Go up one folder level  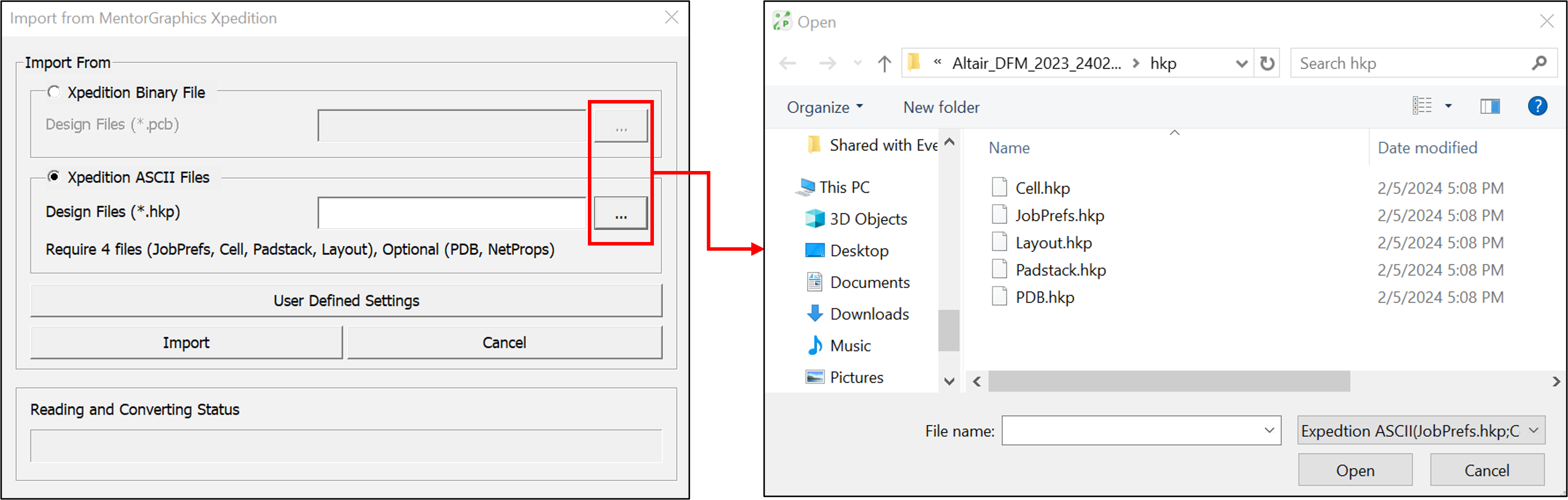point(885,63)
